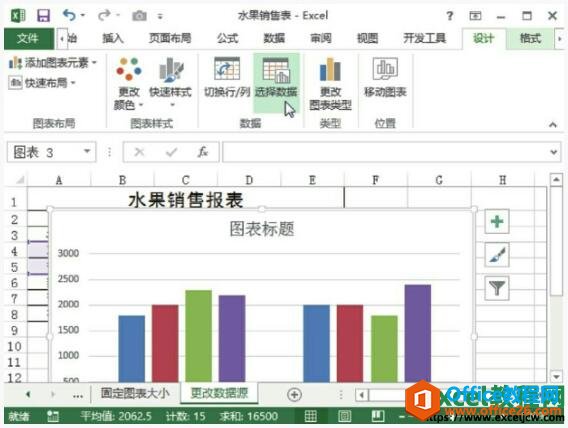Switch to Page Break Preview view
The width and height of the screenshot is (568, 428).
[377, 416]
